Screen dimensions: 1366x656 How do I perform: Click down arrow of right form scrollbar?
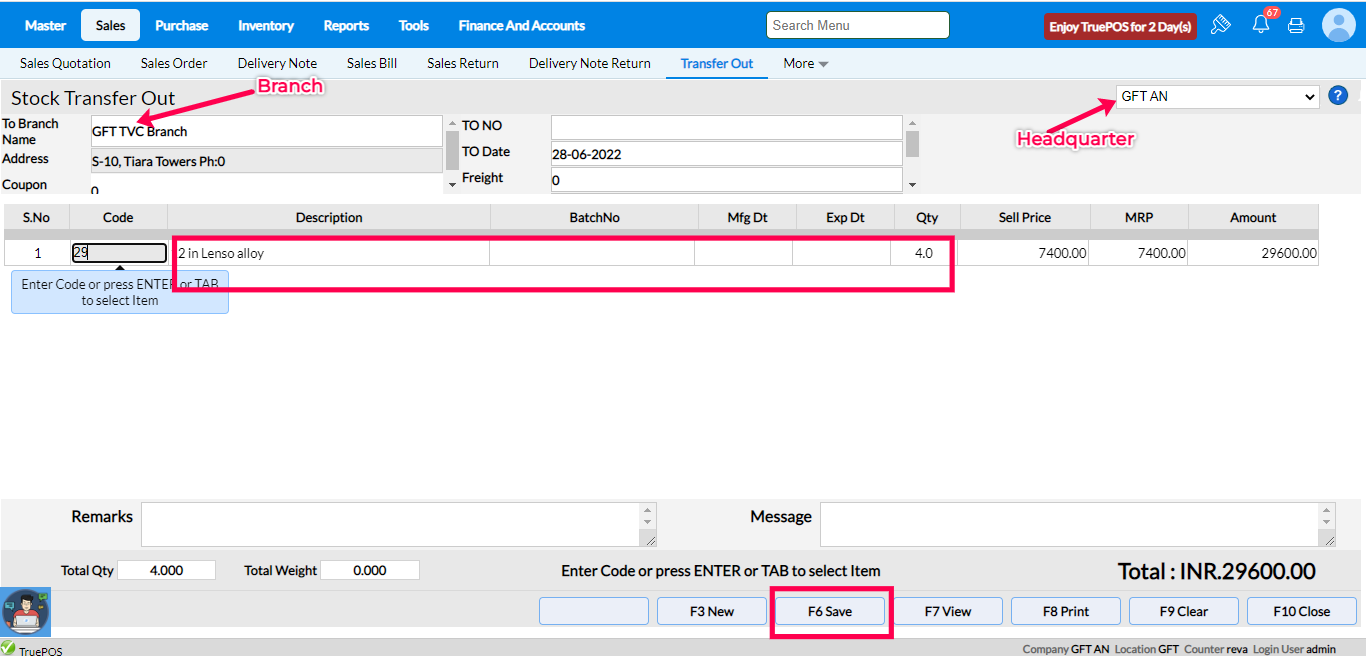(x=912, y=184)
